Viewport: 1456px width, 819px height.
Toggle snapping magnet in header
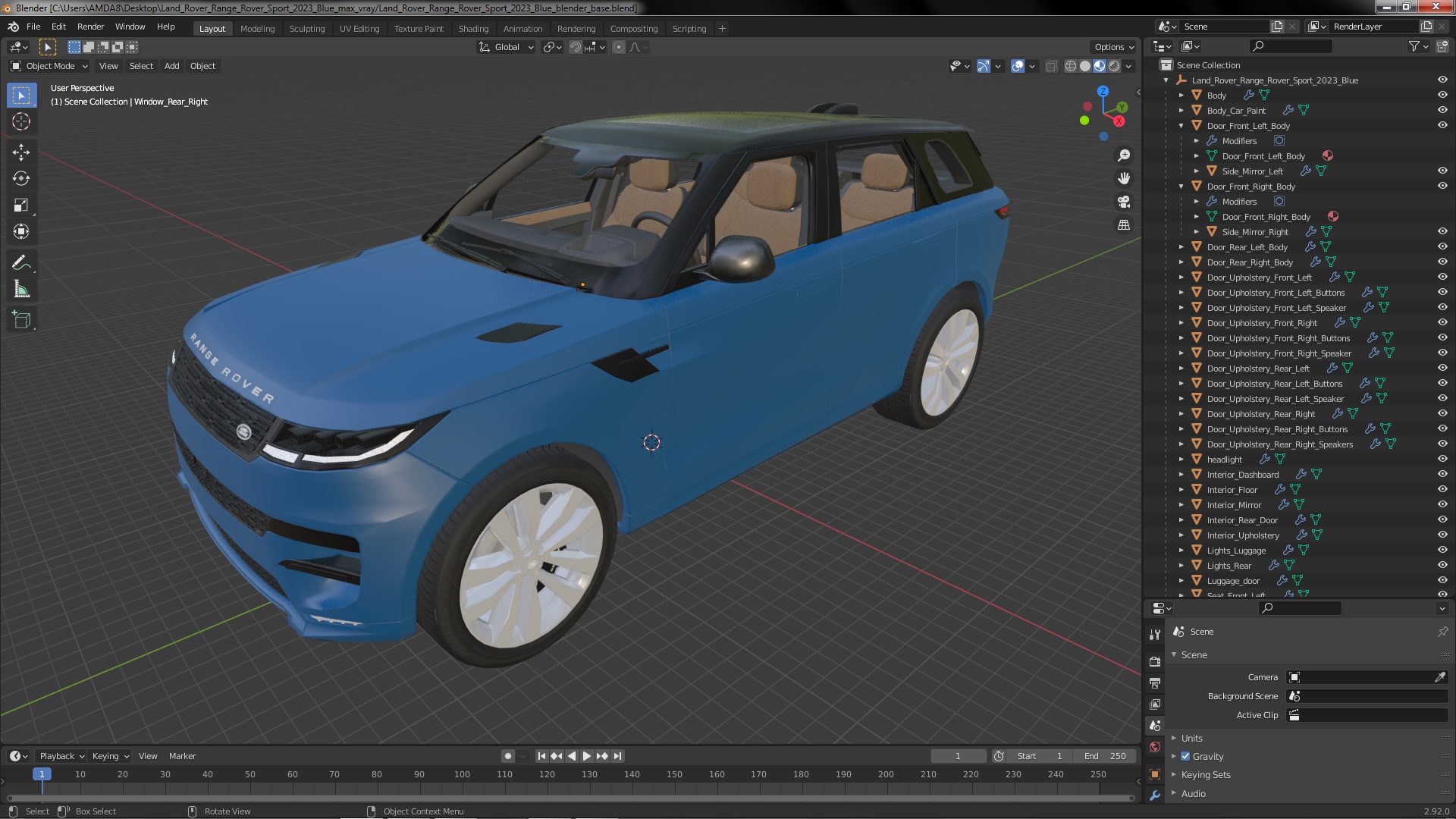(576, 47)
